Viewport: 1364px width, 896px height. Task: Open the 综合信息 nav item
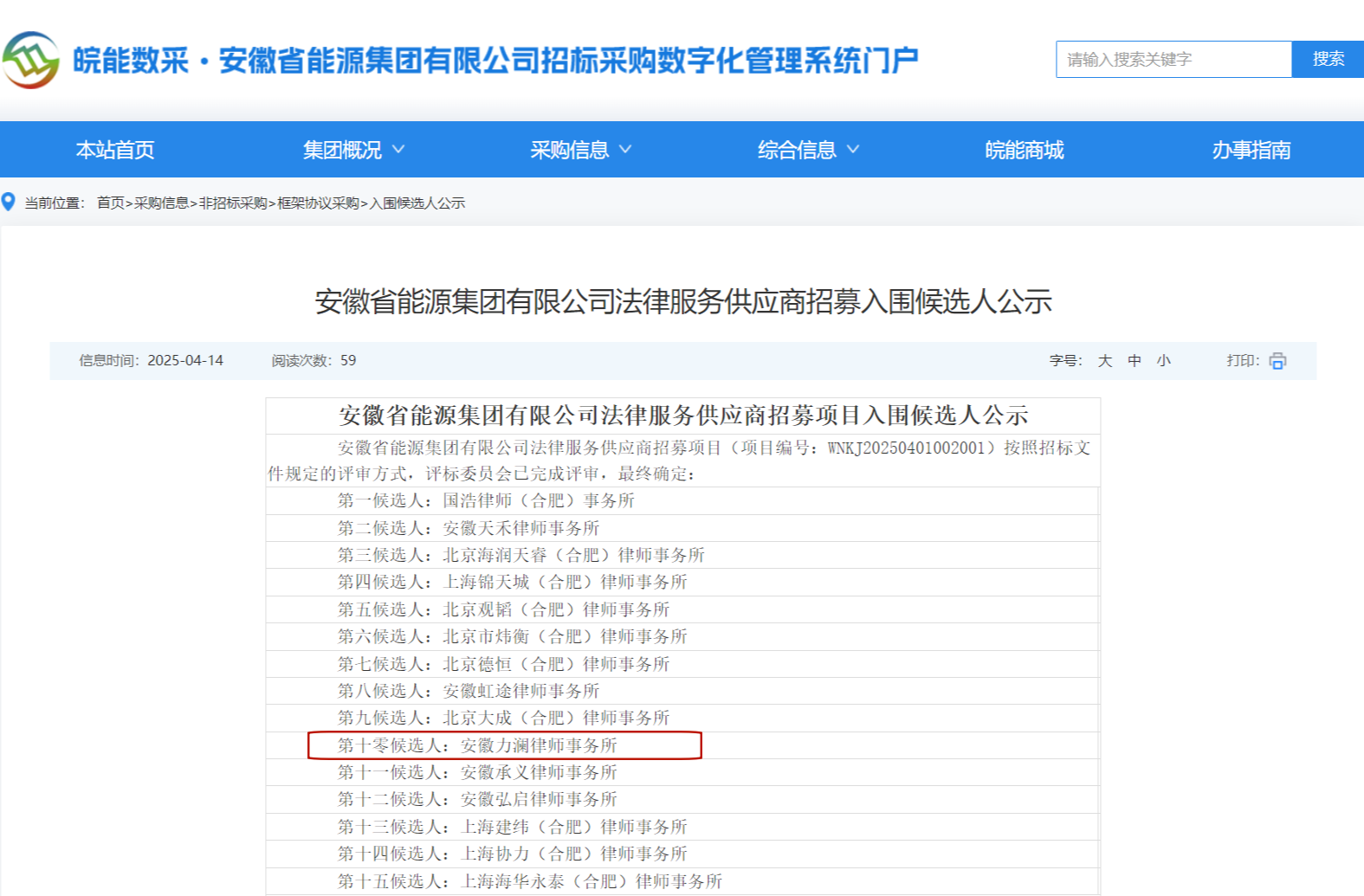(797, 150)
